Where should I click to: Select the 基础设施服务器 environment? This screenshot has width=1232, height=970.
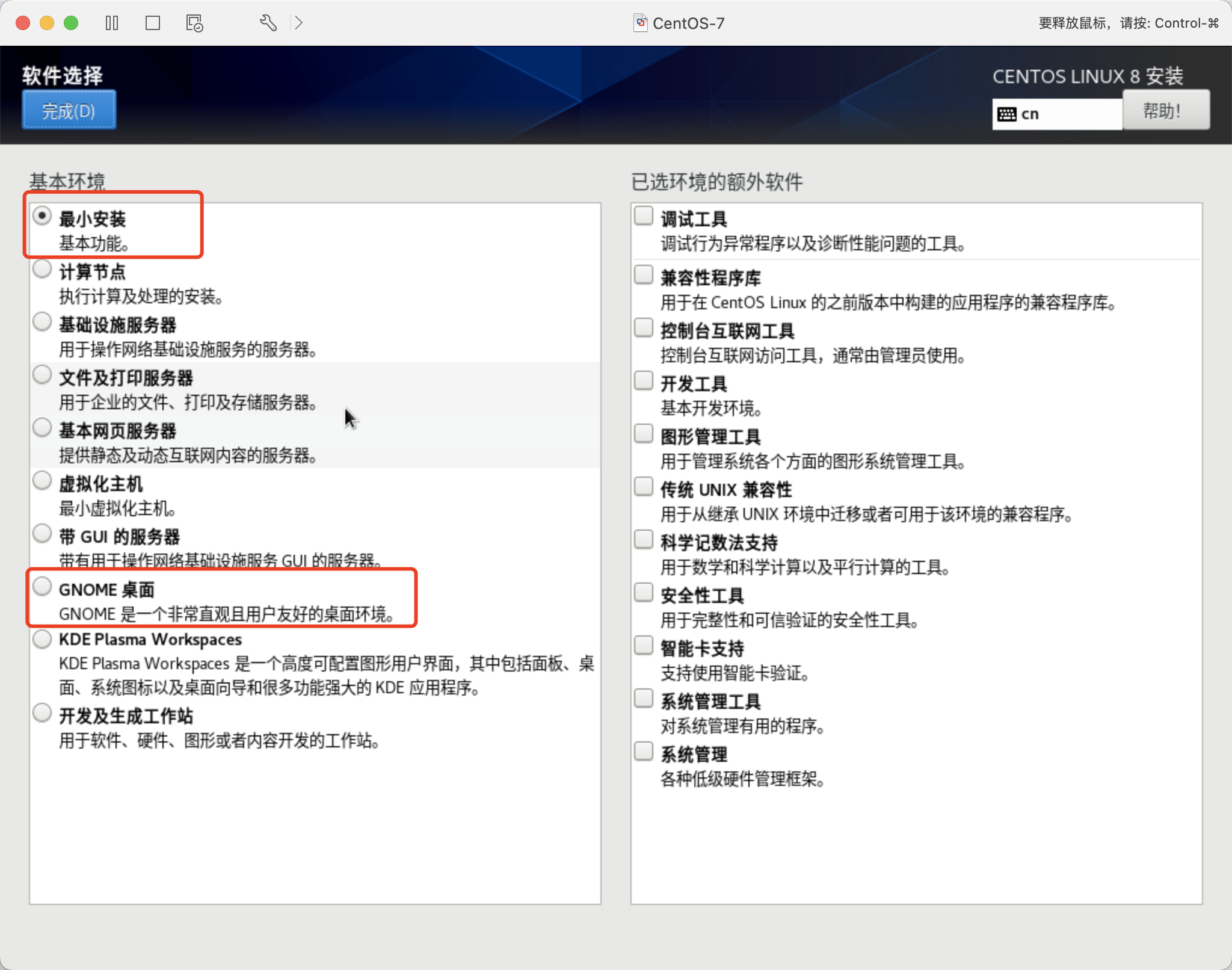point(42,322)
